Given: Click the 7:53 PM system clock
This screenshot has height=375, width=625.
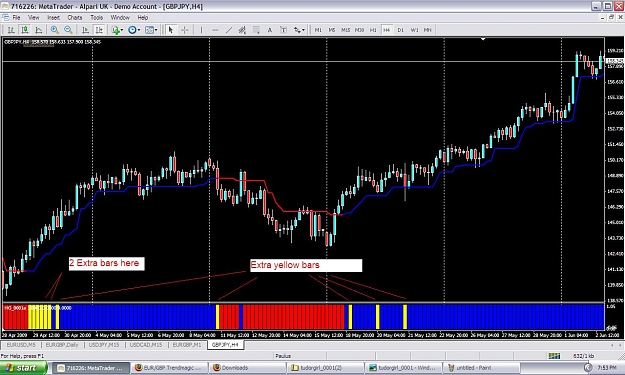Looking at the screenshot, I should pos(606,368).
